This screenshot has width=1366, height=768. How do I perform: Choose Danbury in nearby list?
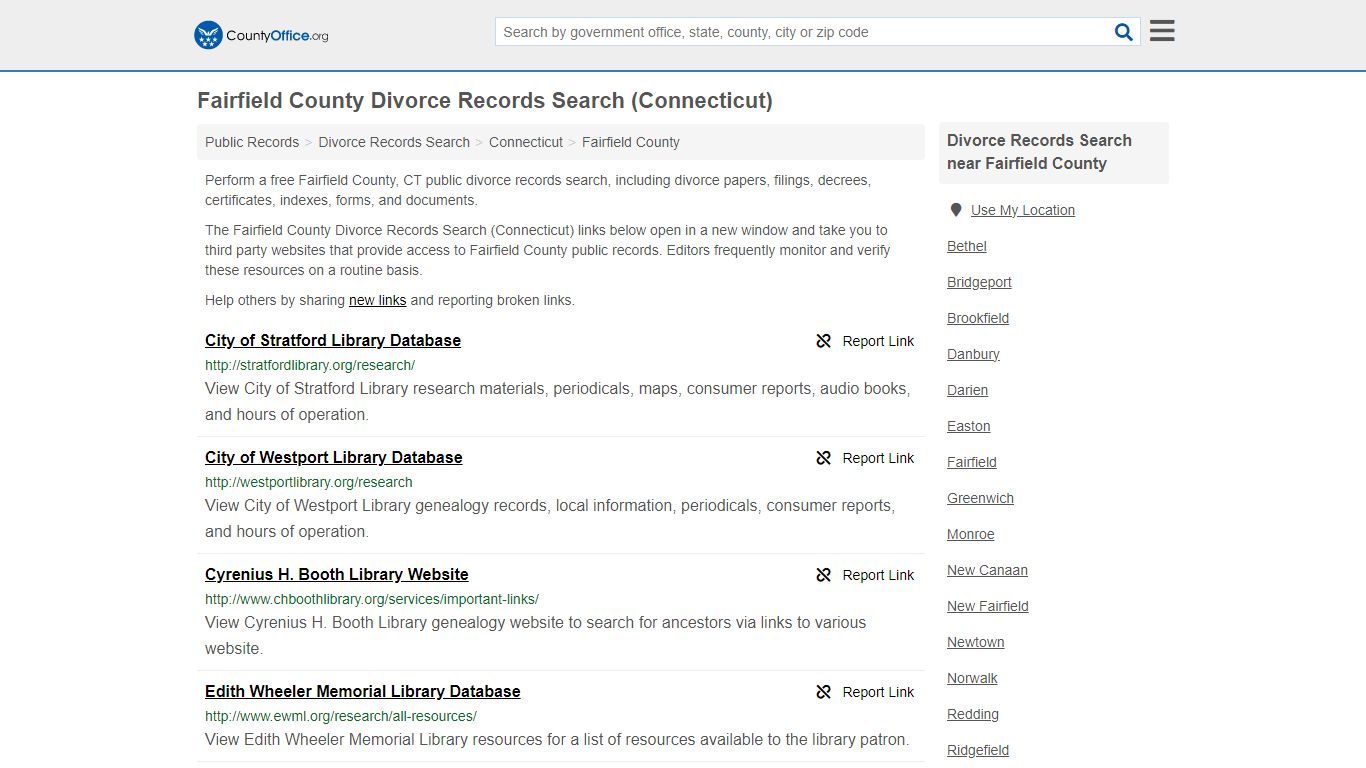973,354
